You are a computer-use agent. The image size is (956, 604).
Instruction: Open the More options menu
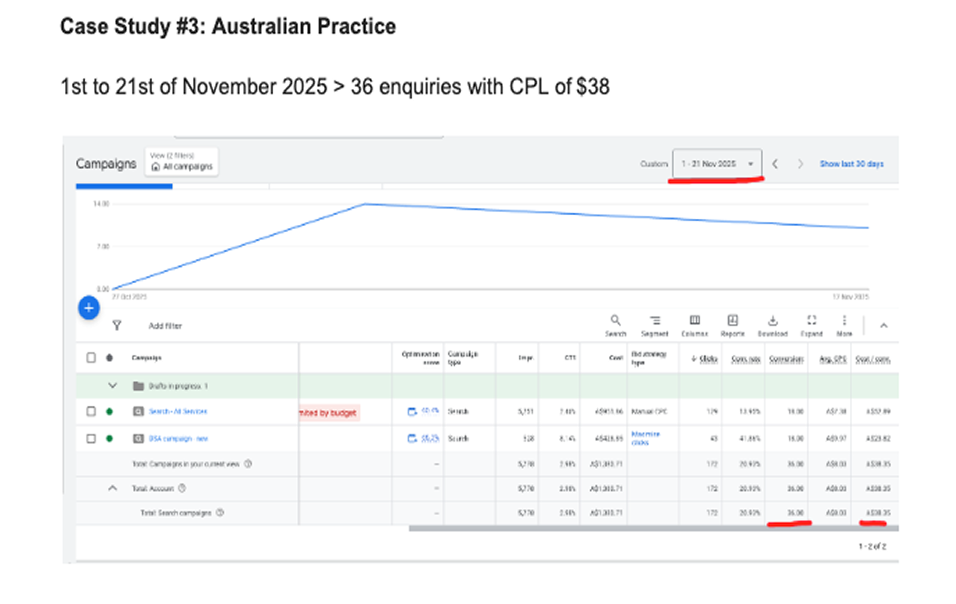[844, 325]
